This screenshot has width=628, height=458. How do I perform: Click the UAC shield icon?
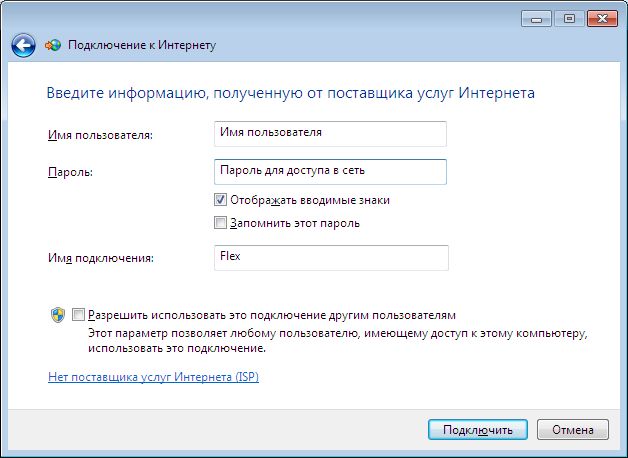(x=58, y=315)
